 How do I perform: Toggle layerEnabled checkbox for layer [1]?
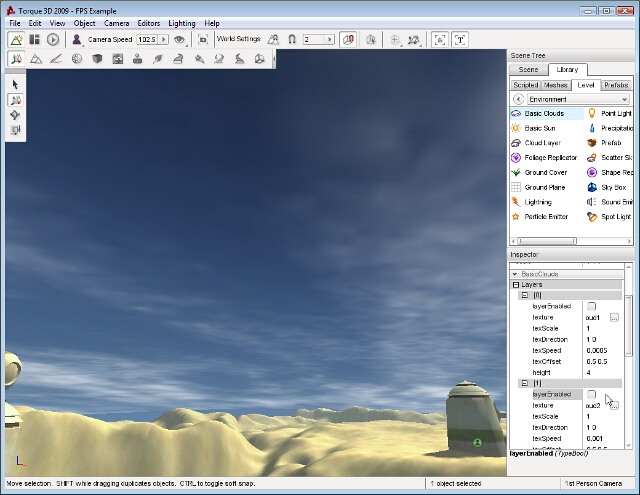coord(591,394)
